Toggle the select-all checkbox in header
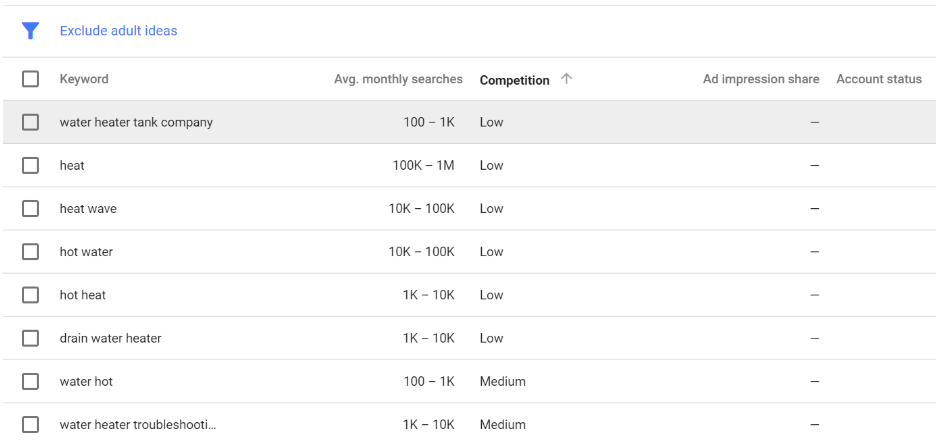 [x=30, y=79]
